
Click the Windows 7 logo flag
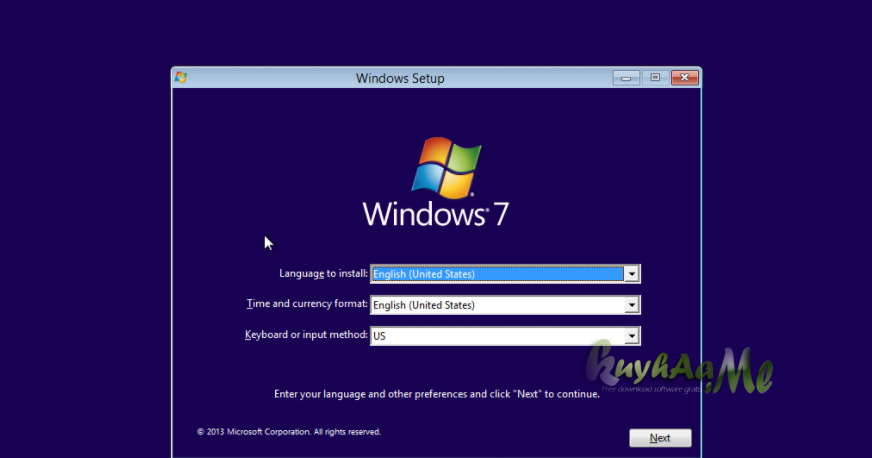447,167
